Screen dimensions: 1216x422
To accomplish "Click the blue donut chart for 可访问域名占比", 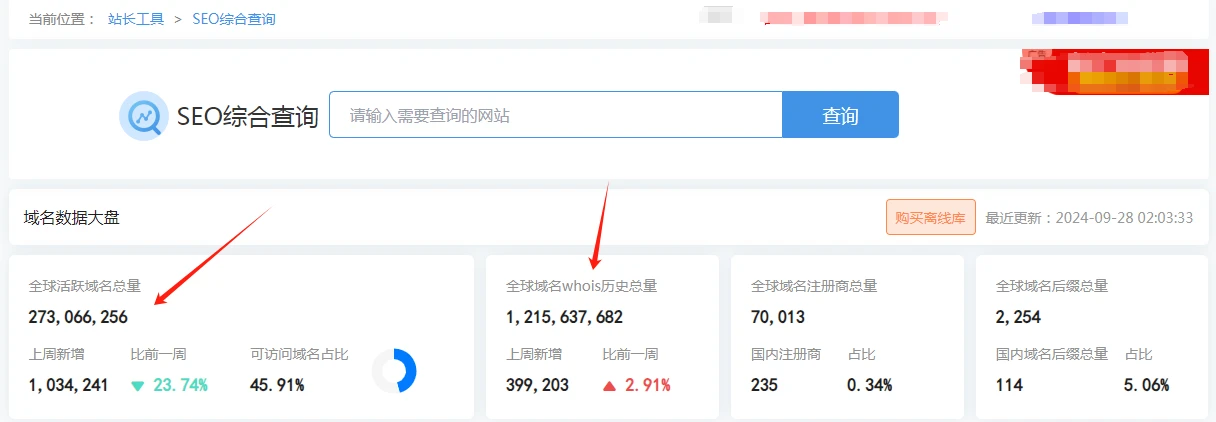I will click(x=394, y=371).
